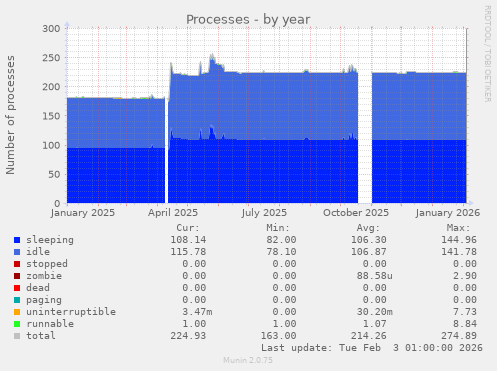The height and width of the screenshot is (371, 497).
Task: Click the 150 y-axis tick label
Action: click(x=51, y=116)
